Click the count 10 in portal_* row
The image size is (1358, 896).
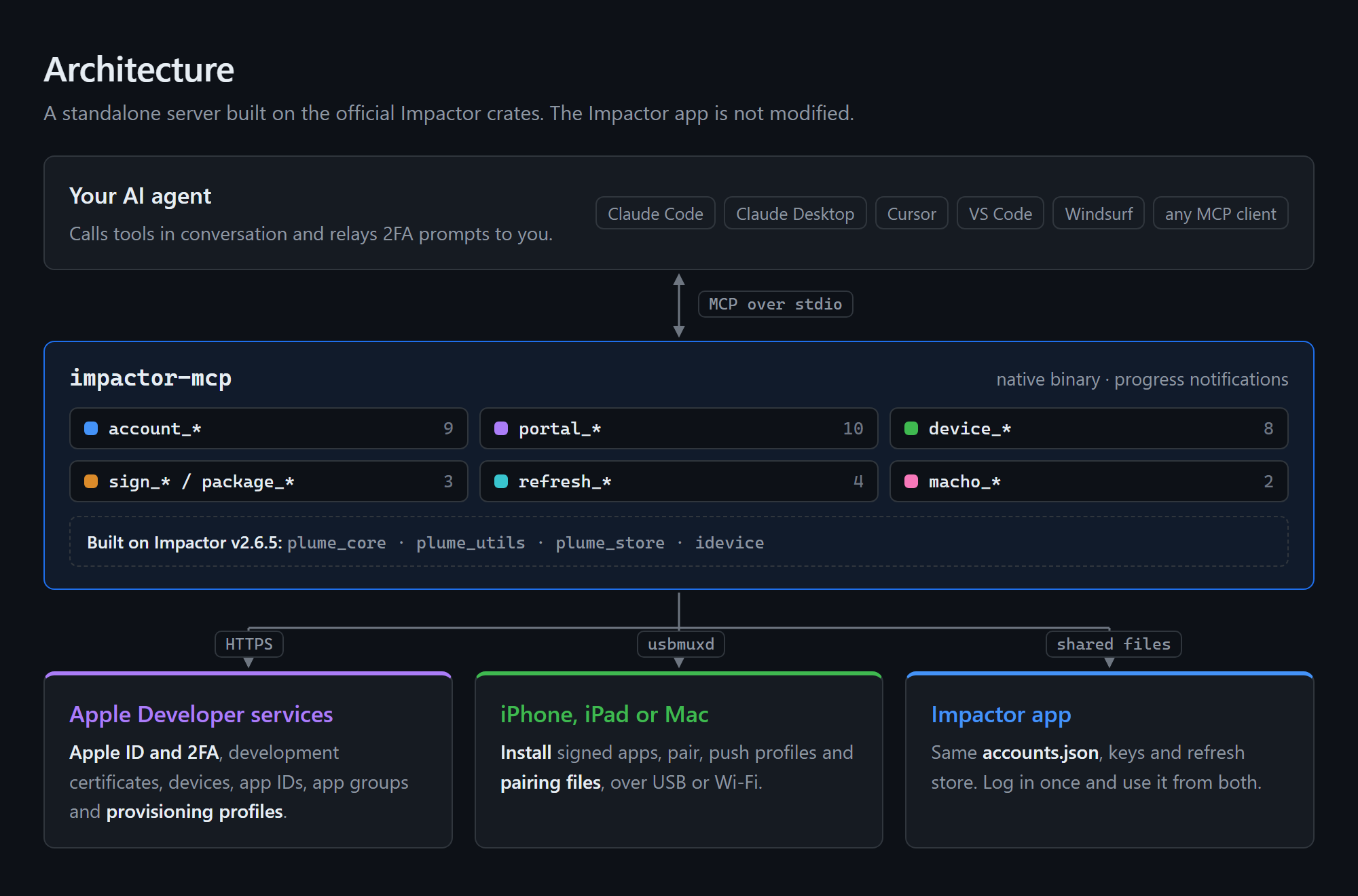(x=853, y=428)
